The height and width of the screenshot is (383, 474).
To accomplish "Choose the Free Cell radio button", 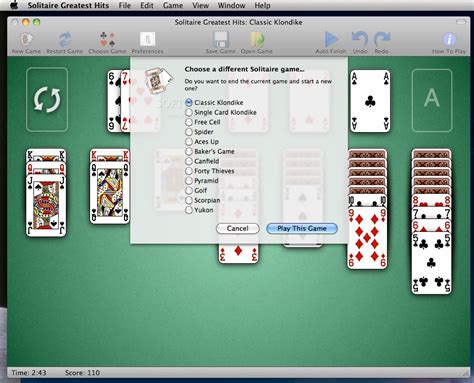I will point(189,122).
